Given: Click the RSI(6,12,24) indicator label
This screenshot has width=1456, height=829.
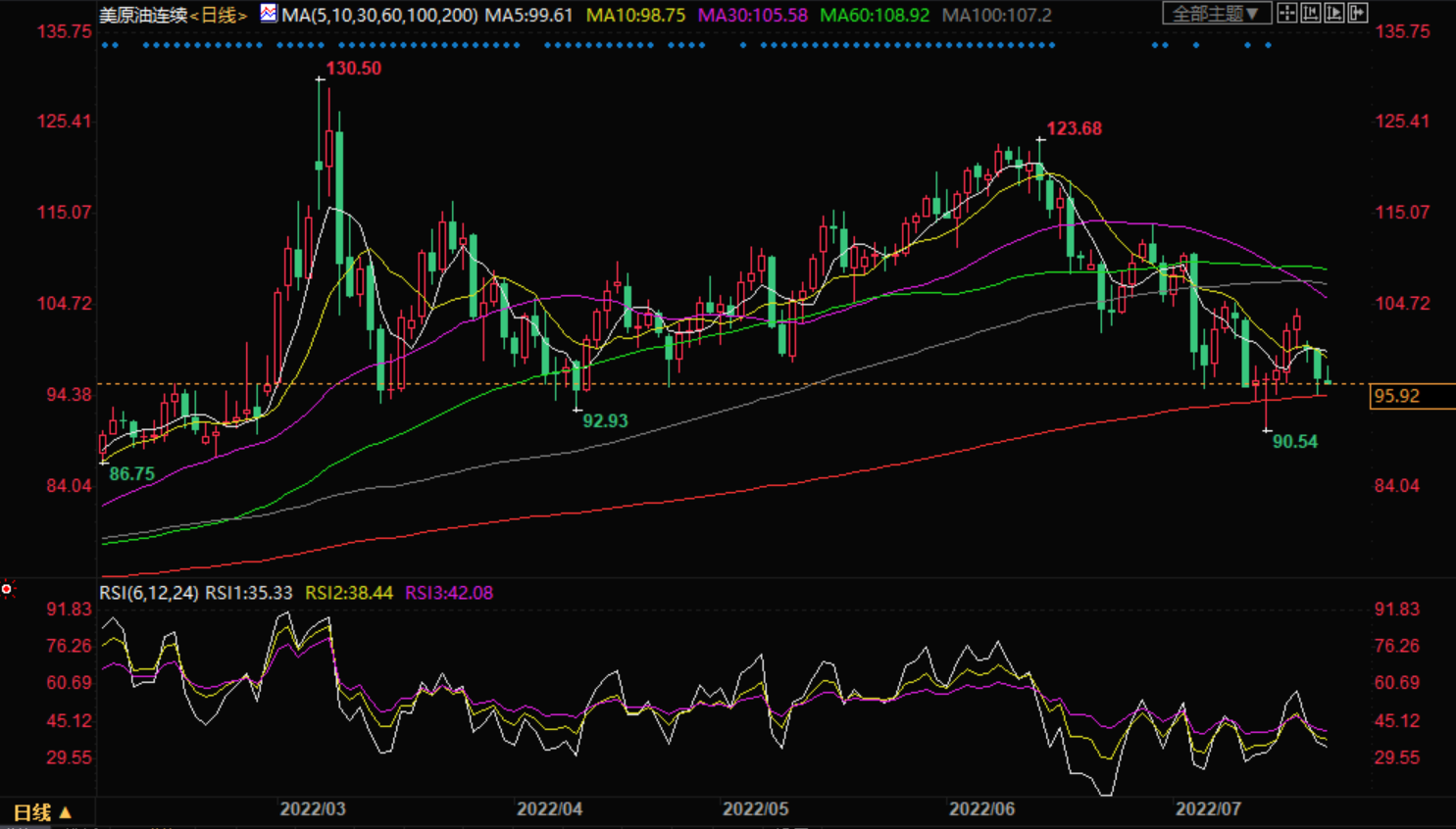Looking at the screenshot, I should [149, 593].
